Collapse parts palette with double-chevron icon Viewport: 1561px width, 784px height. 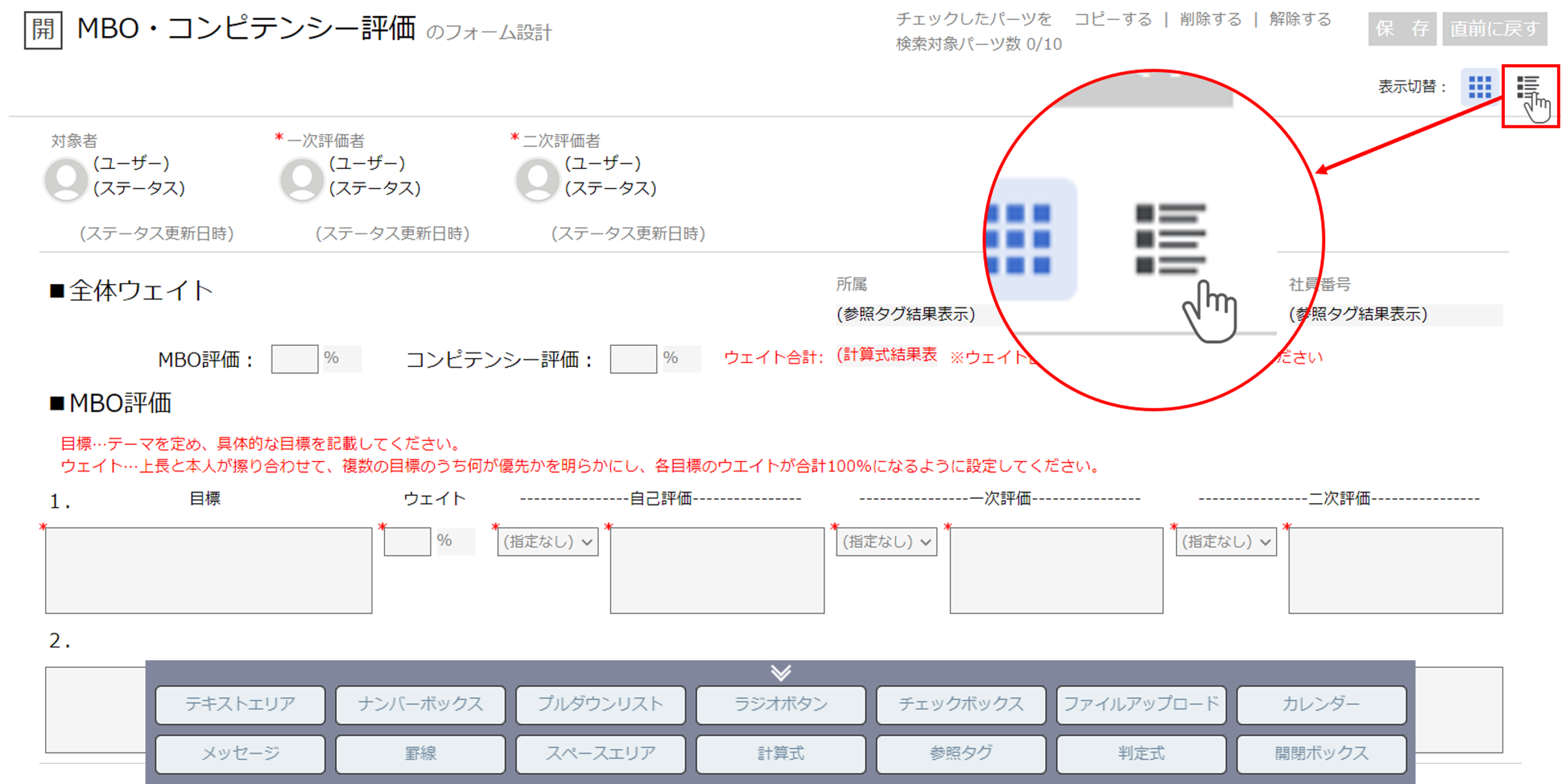point(780,673)
